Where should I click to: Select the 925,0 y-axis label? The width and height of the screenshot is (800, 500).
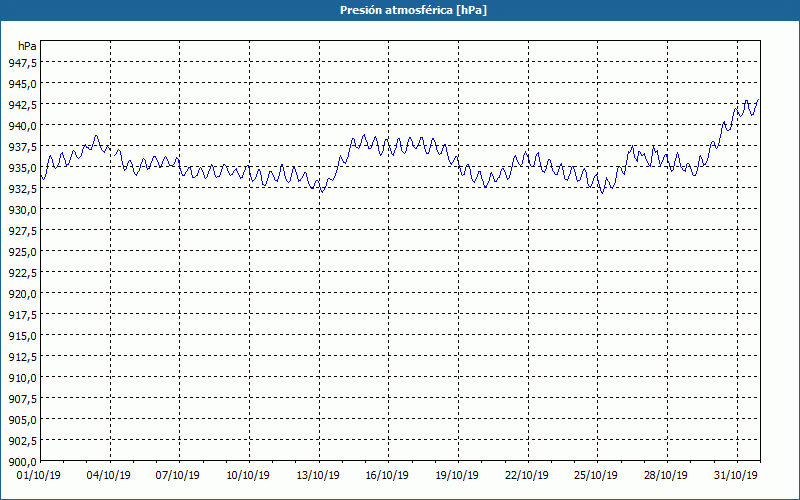(x=22, y=252)
